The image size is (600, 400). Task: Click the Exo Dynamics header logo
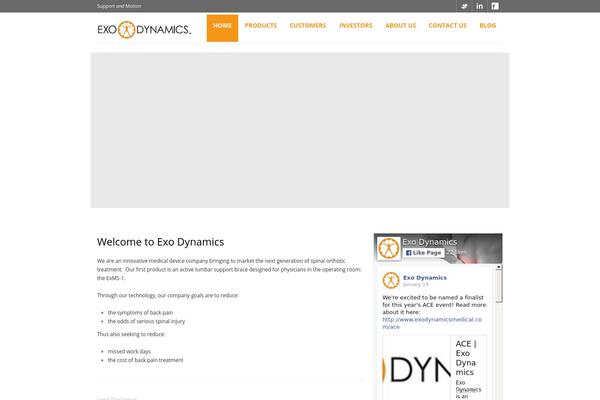[x=144, y=29]
